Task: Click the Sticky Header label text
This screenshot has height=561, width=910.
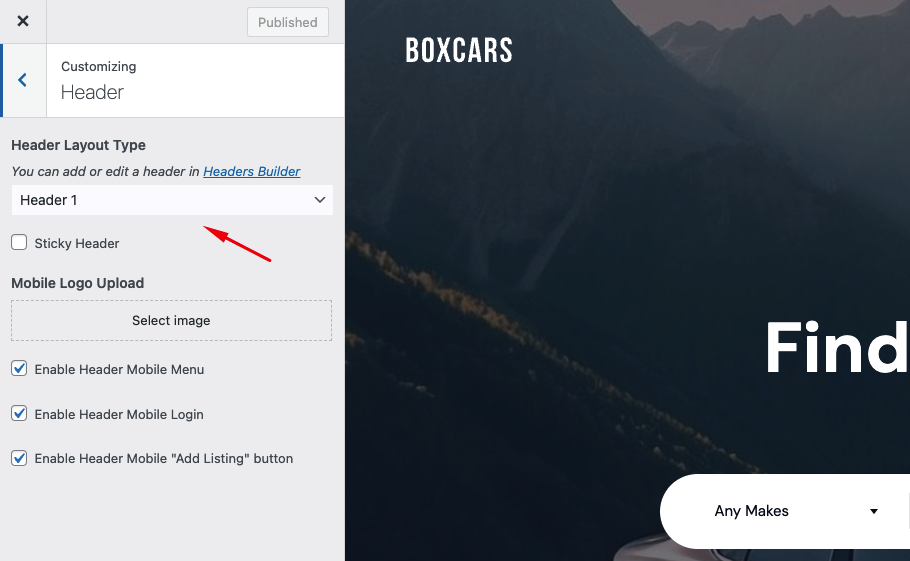Action: [77, 243]
